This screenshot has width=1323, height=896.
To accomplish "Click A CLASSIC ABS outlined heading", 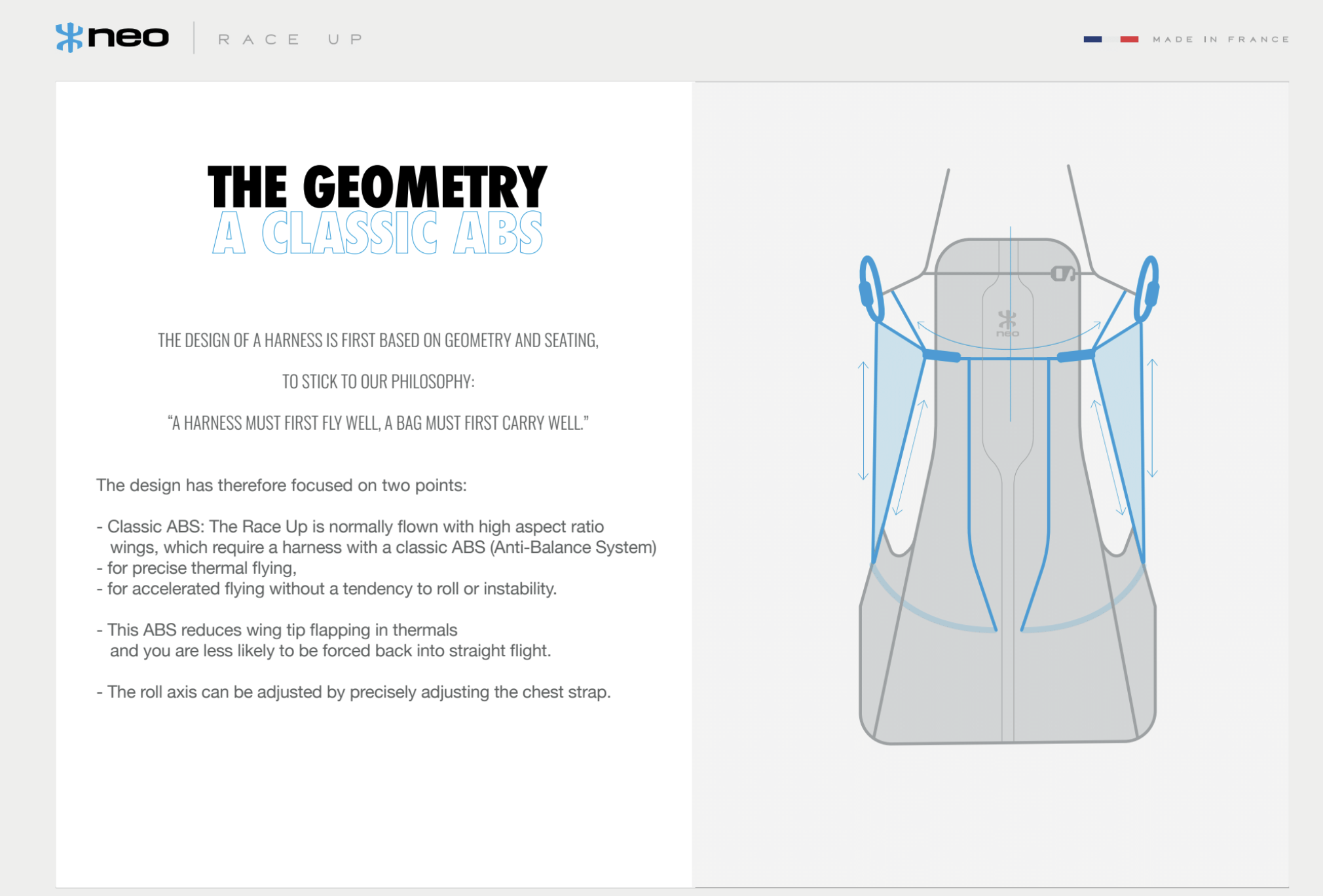I will [377, 233].
